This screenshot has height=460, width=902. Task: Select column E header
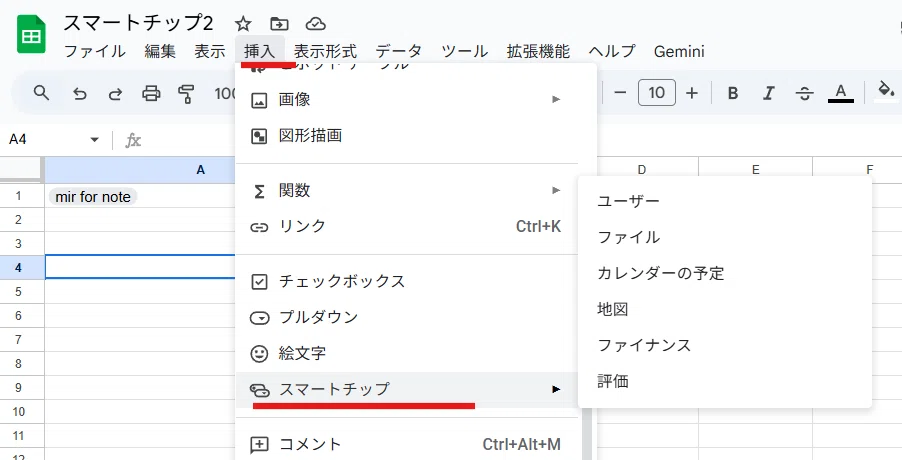(755, 170)
